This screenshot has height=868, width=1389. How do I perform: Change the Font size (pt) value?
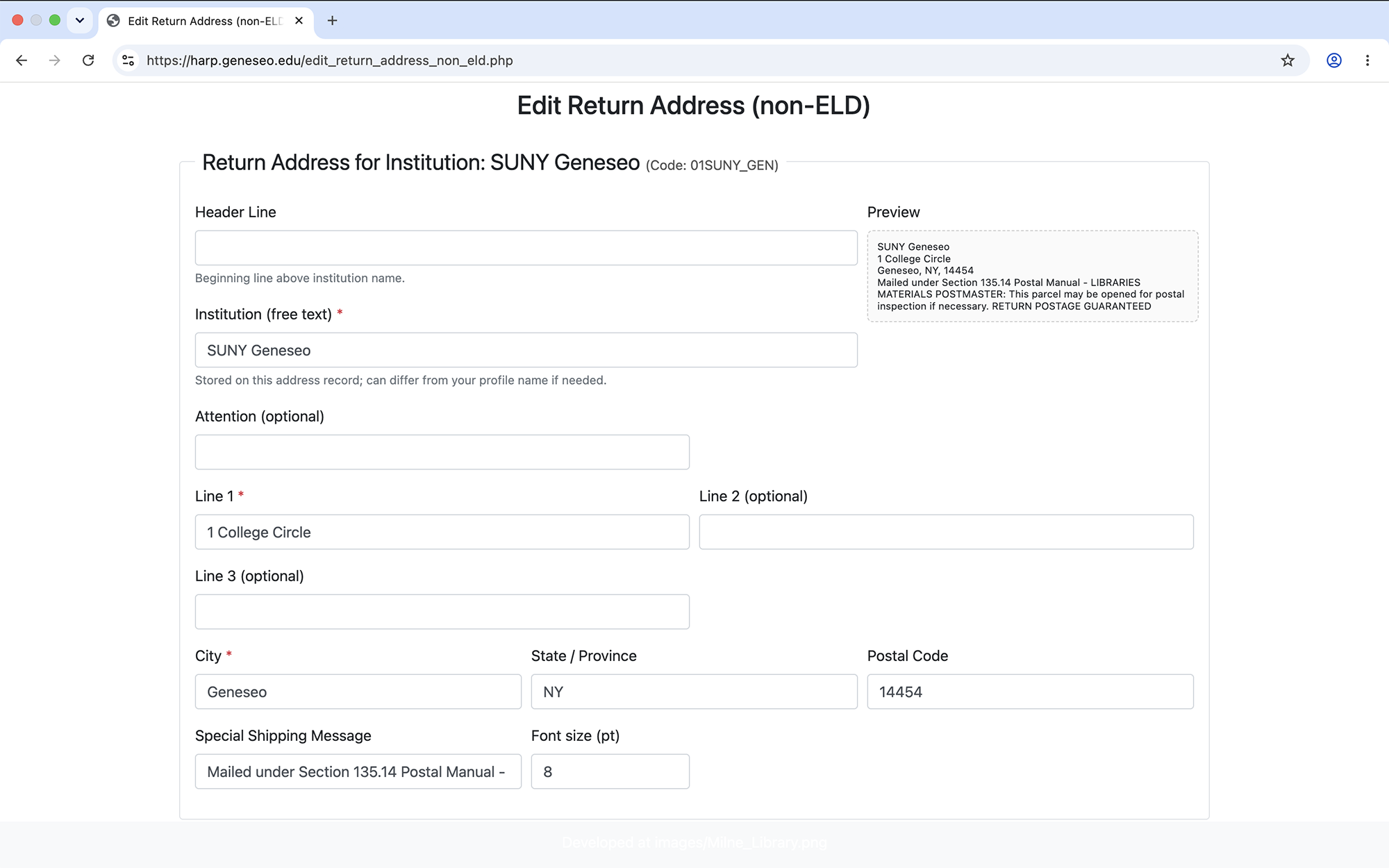tap(610, 771)
